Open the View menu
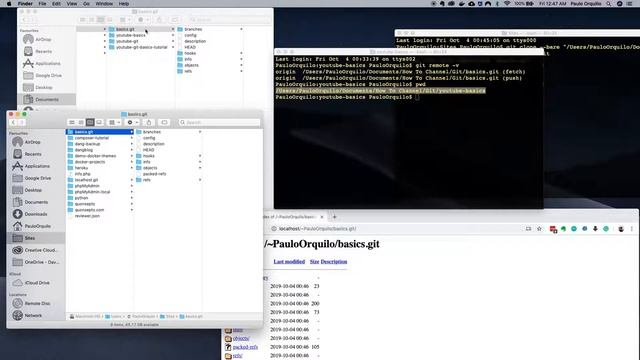 72,4
